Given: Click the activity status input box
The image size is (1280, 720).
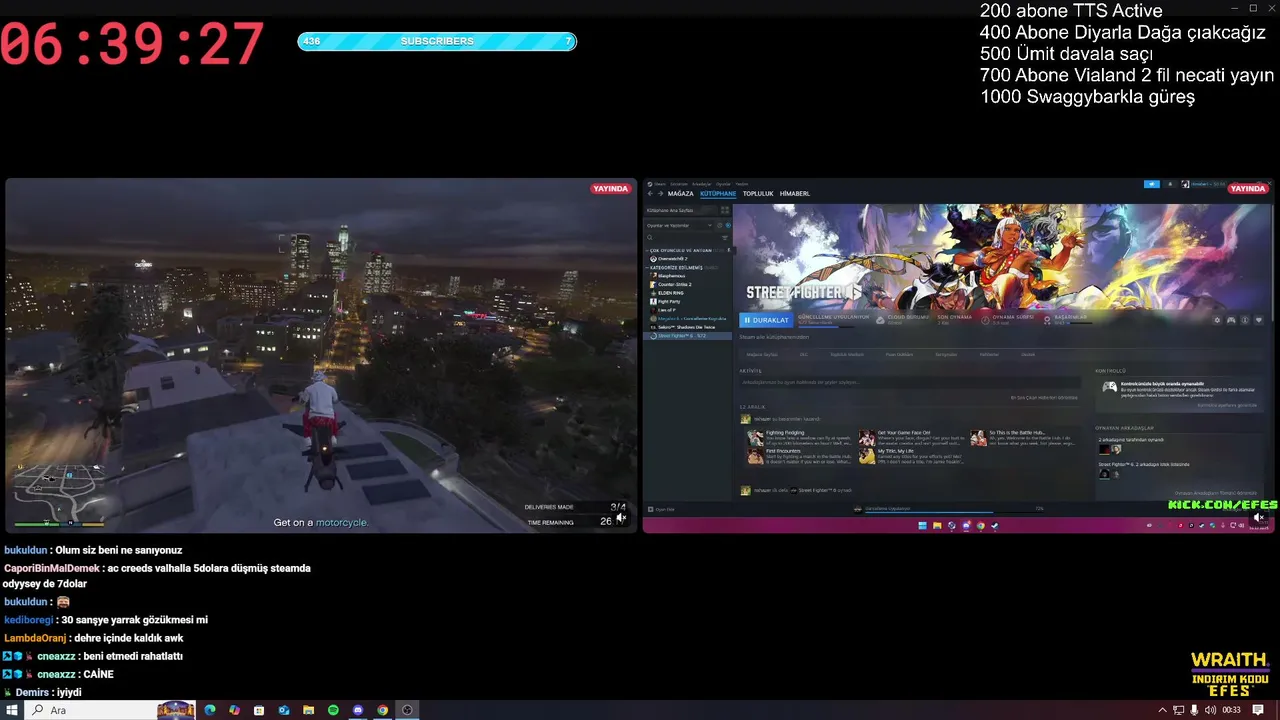Looking at the screenshot, I should 910,382.
